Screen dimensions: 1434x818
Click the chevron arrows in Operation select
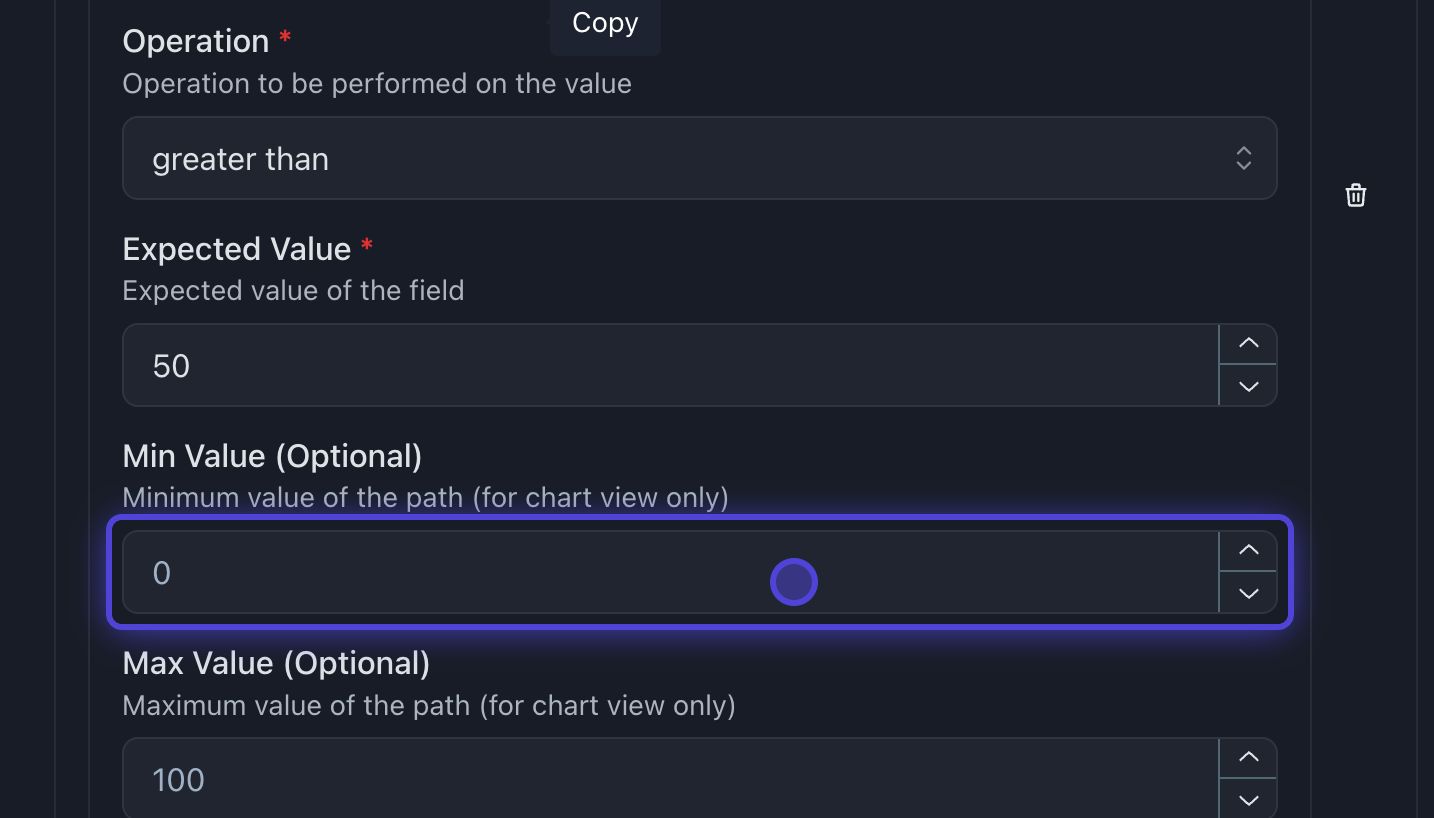[1243, 158]
